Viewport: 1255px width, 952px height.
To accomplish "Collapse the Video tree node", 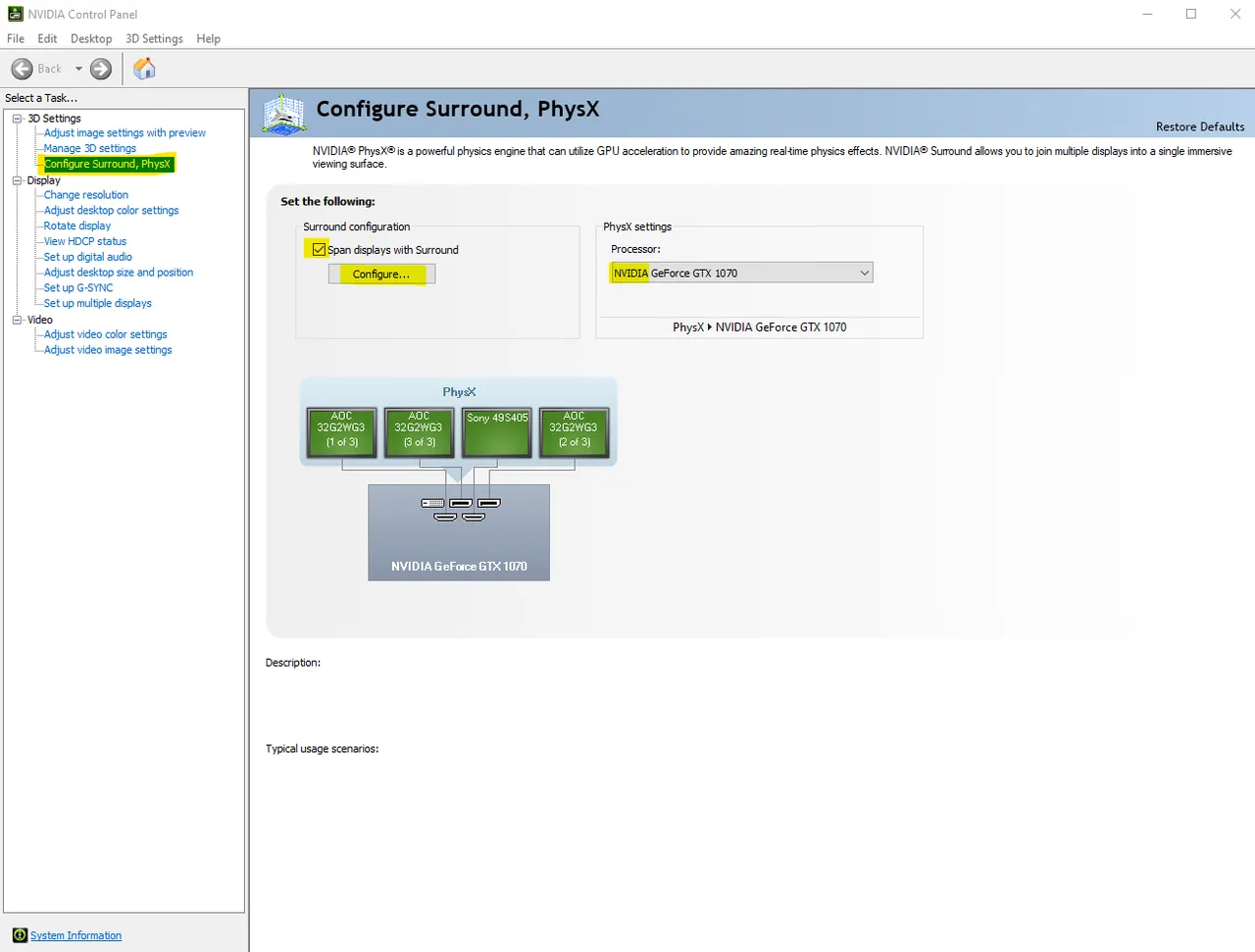I will pyautogui.click(x=17, y=320).
